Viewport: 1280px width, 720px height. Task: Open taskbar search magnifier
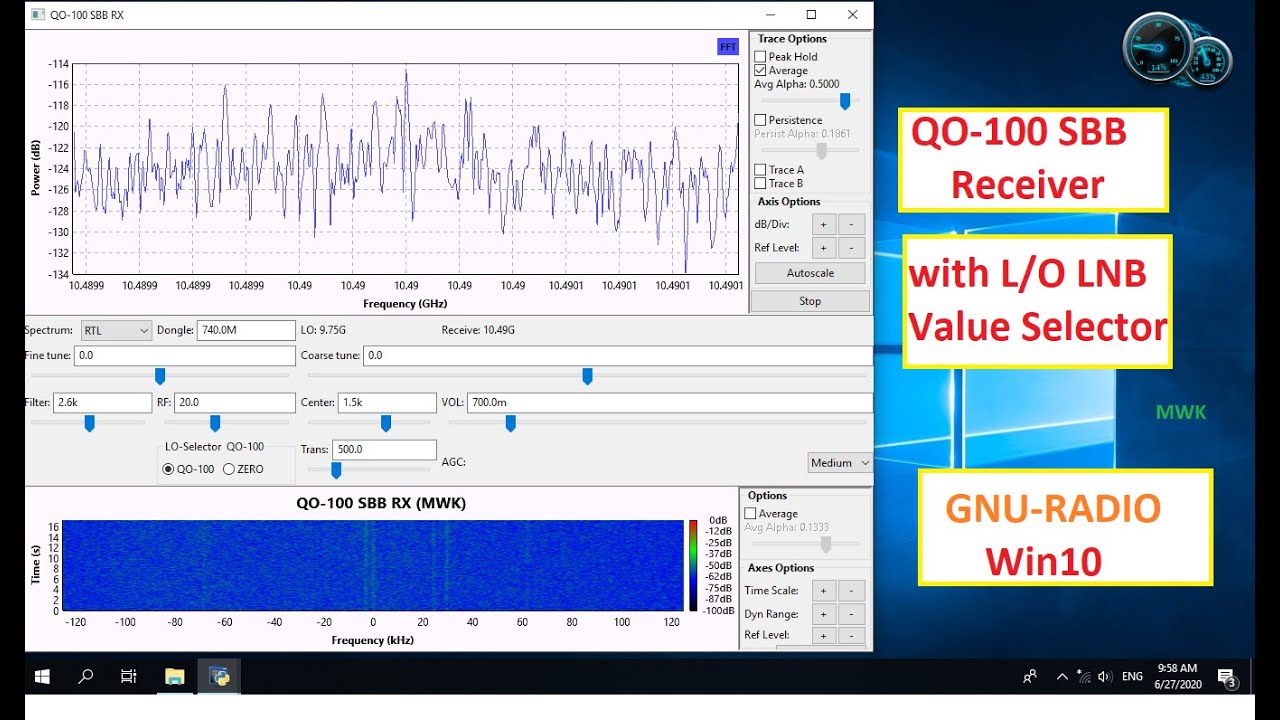[x=85, y=677]
